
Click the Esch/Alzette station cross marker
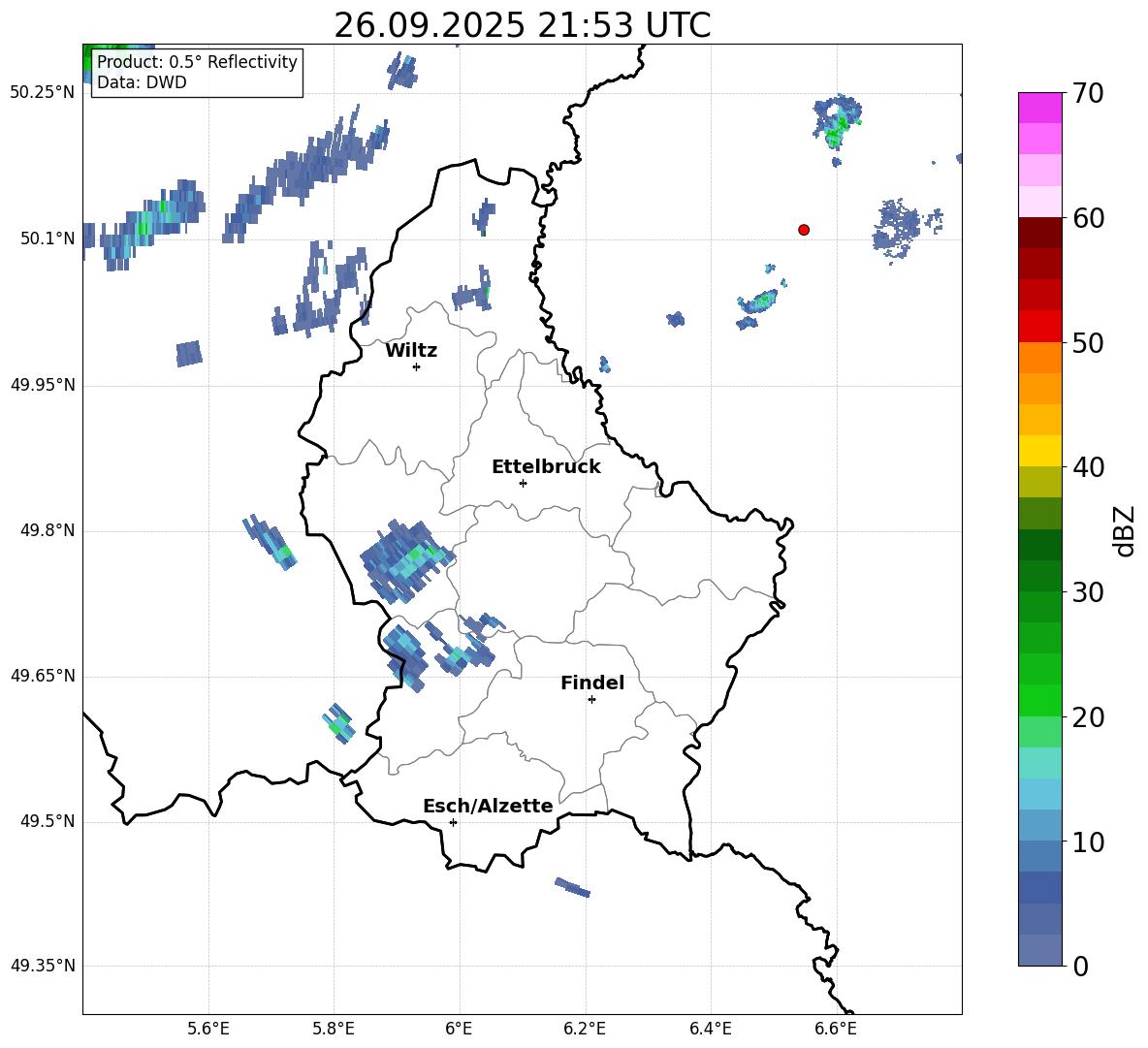click(x=453, y=822)
